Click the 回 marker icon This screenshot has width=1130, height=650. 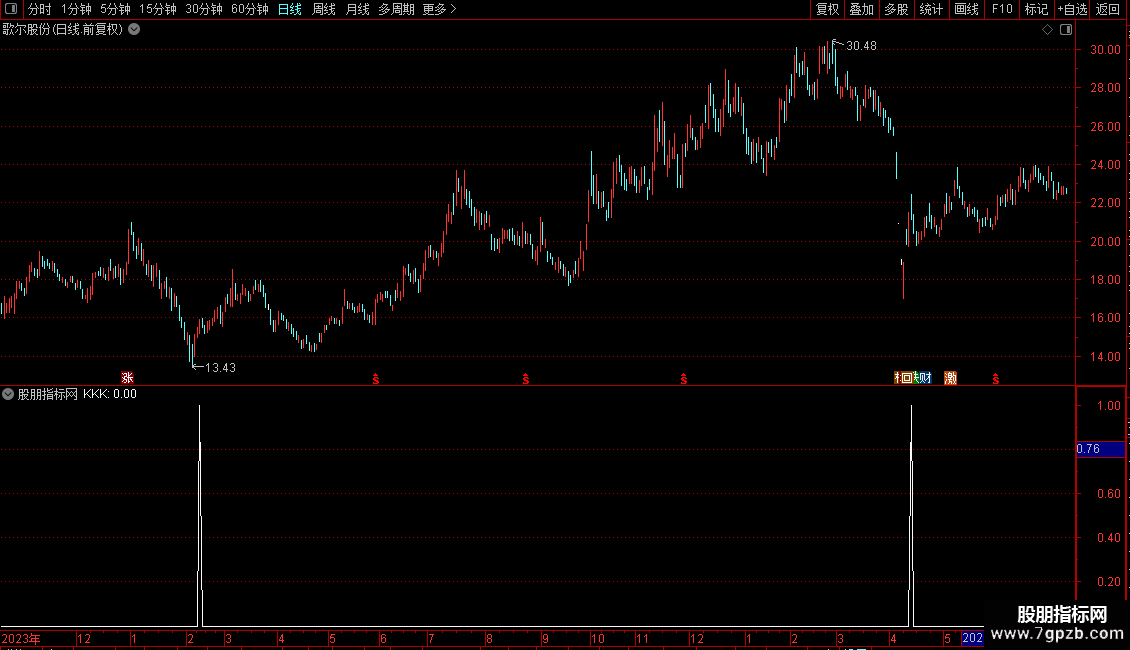(907, 378)
